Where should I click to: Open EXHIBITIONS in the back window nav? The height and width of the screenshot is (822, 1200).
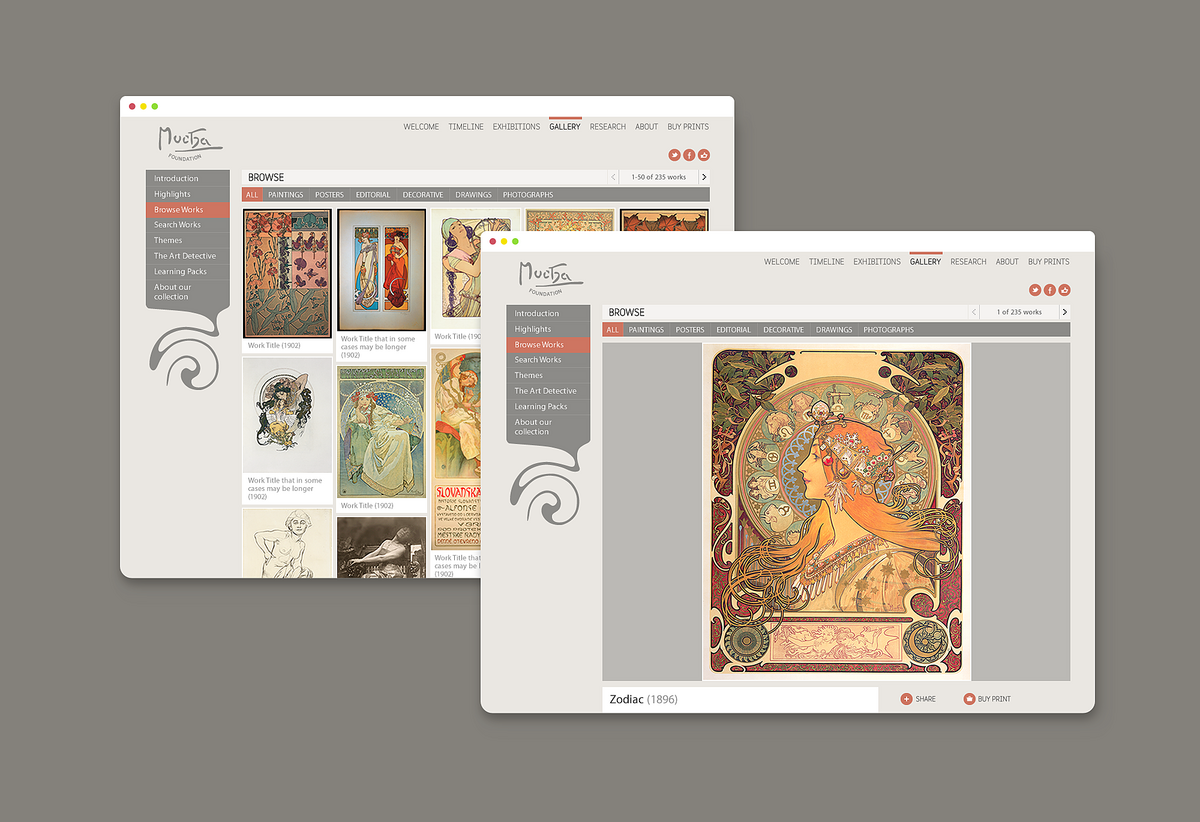pyautogui.click(x=516, y=127)
